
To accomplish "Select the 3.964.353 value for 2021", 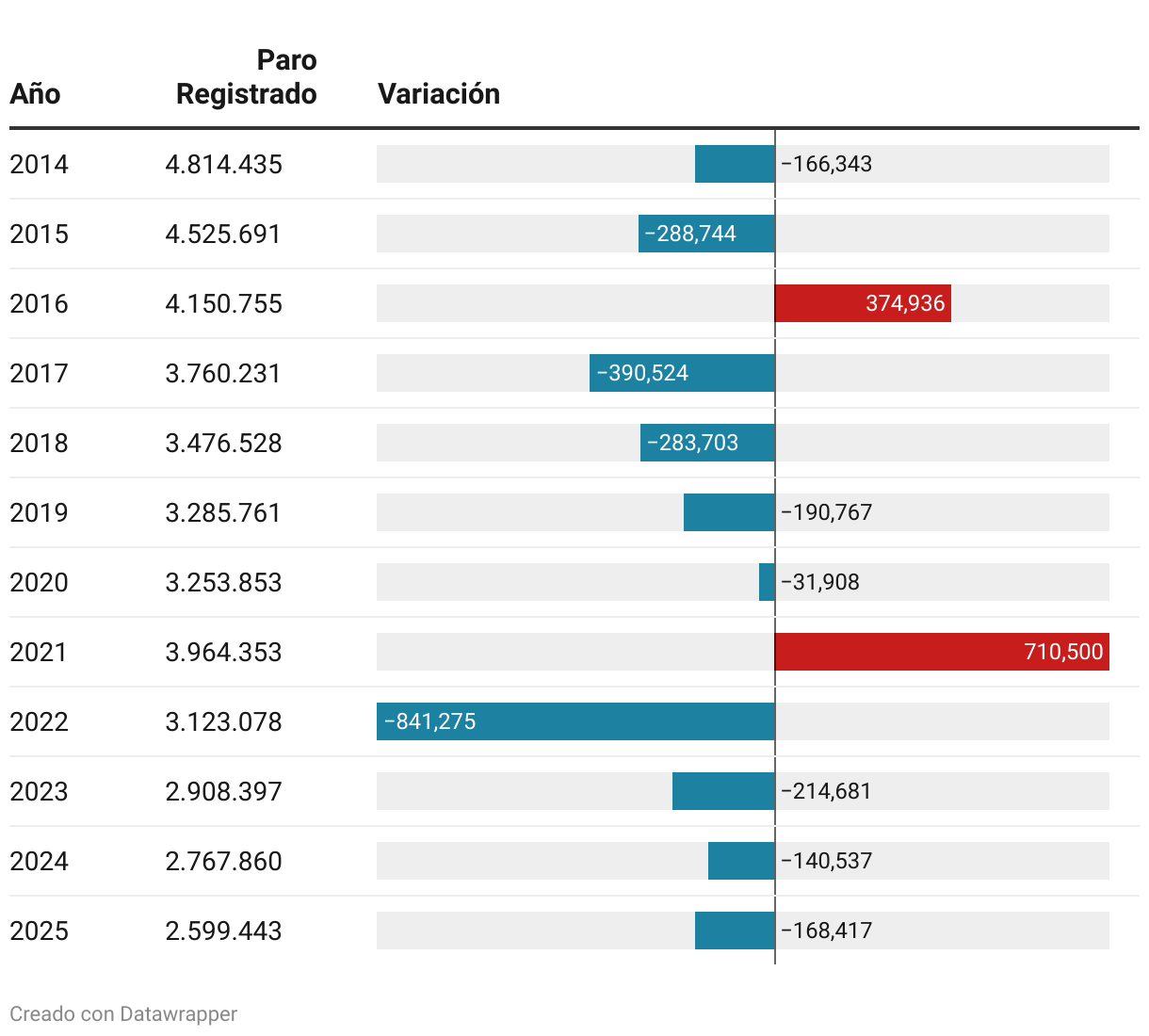I will pyautogui.click(x=223, y=652).
